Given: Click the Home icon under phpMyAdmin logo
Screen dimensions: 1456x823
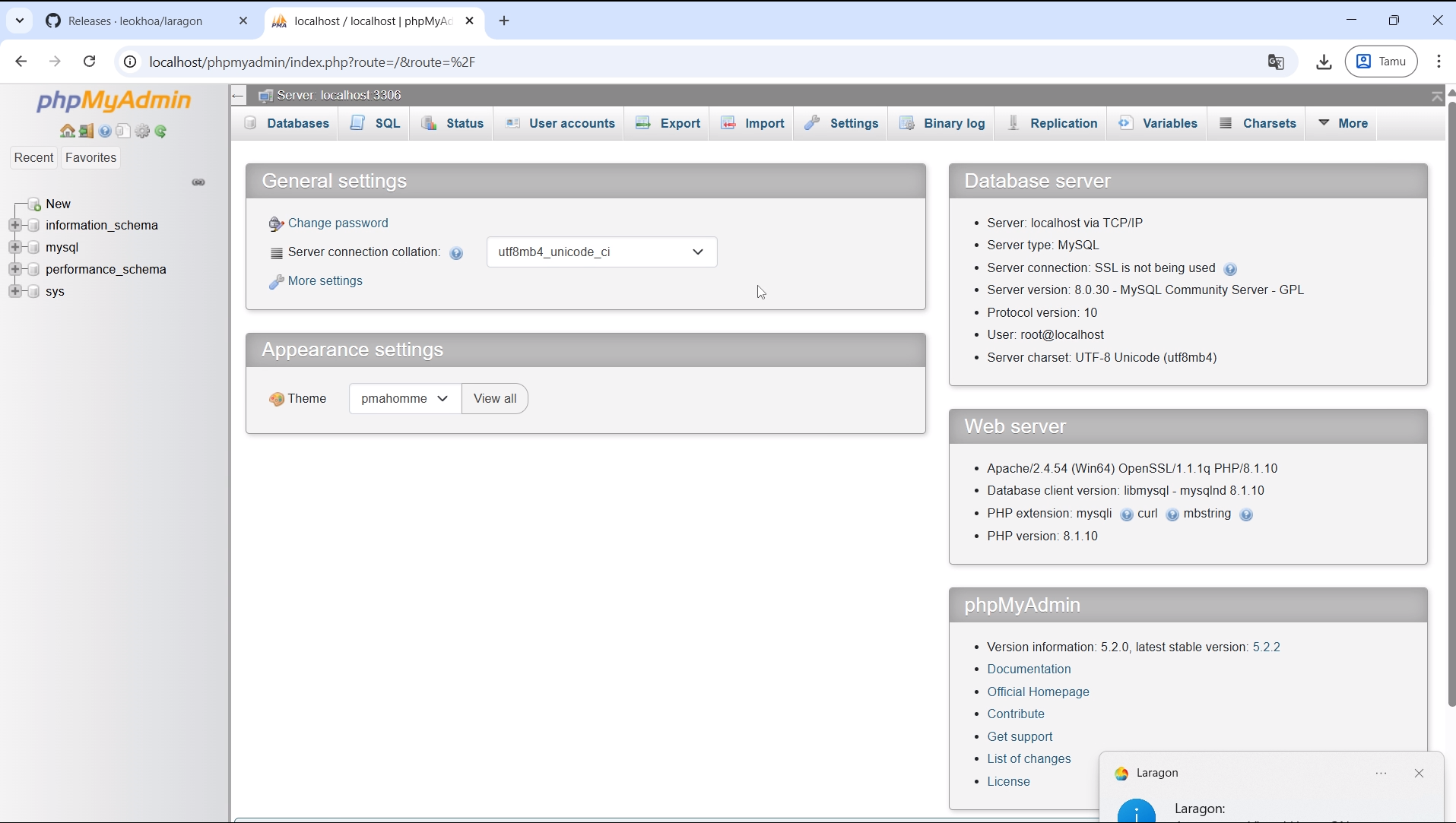Looking at the screenshot, I should 68,131.
